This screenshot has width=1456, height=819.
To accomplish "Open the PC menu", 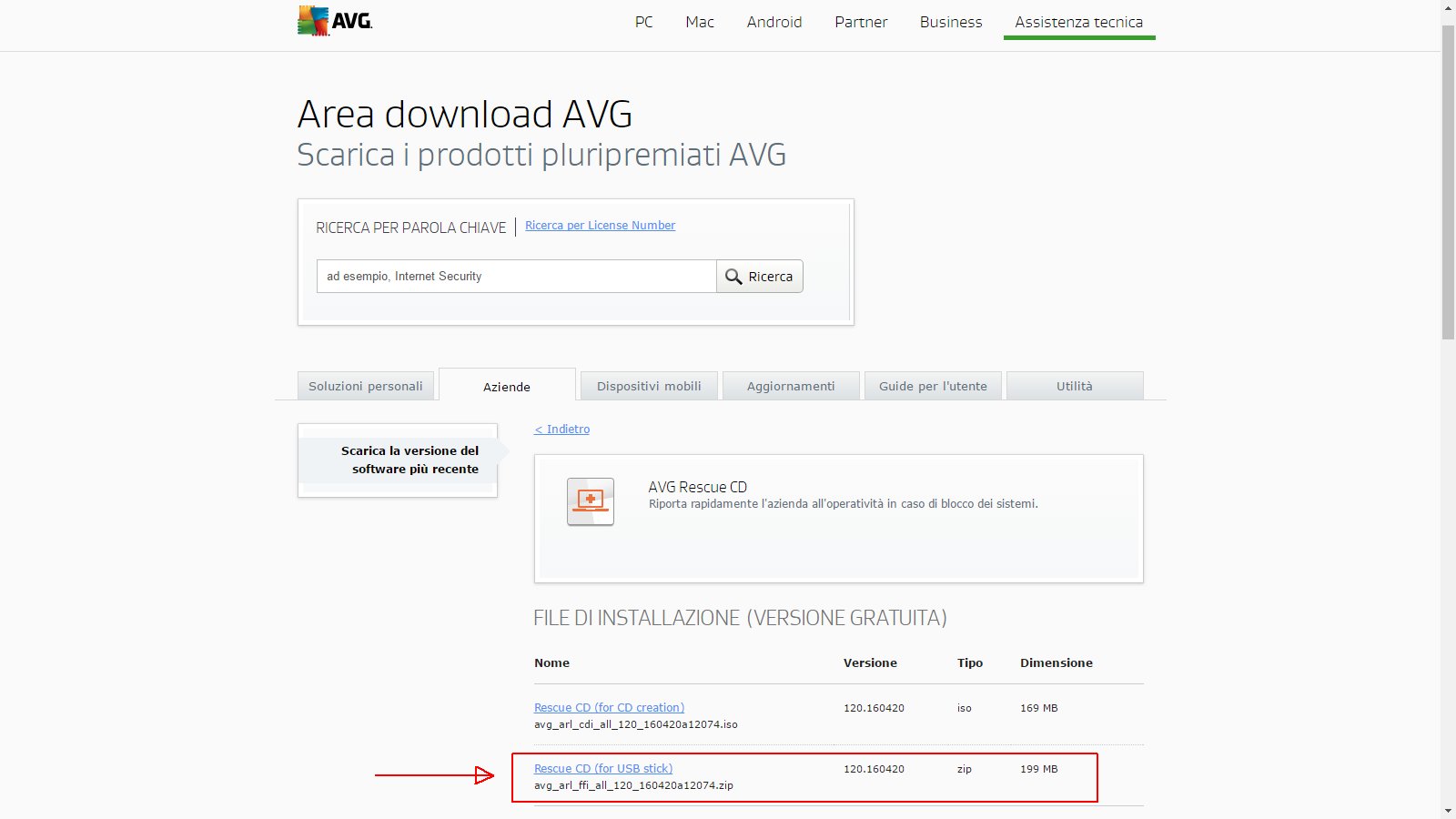I will point(643,22).
